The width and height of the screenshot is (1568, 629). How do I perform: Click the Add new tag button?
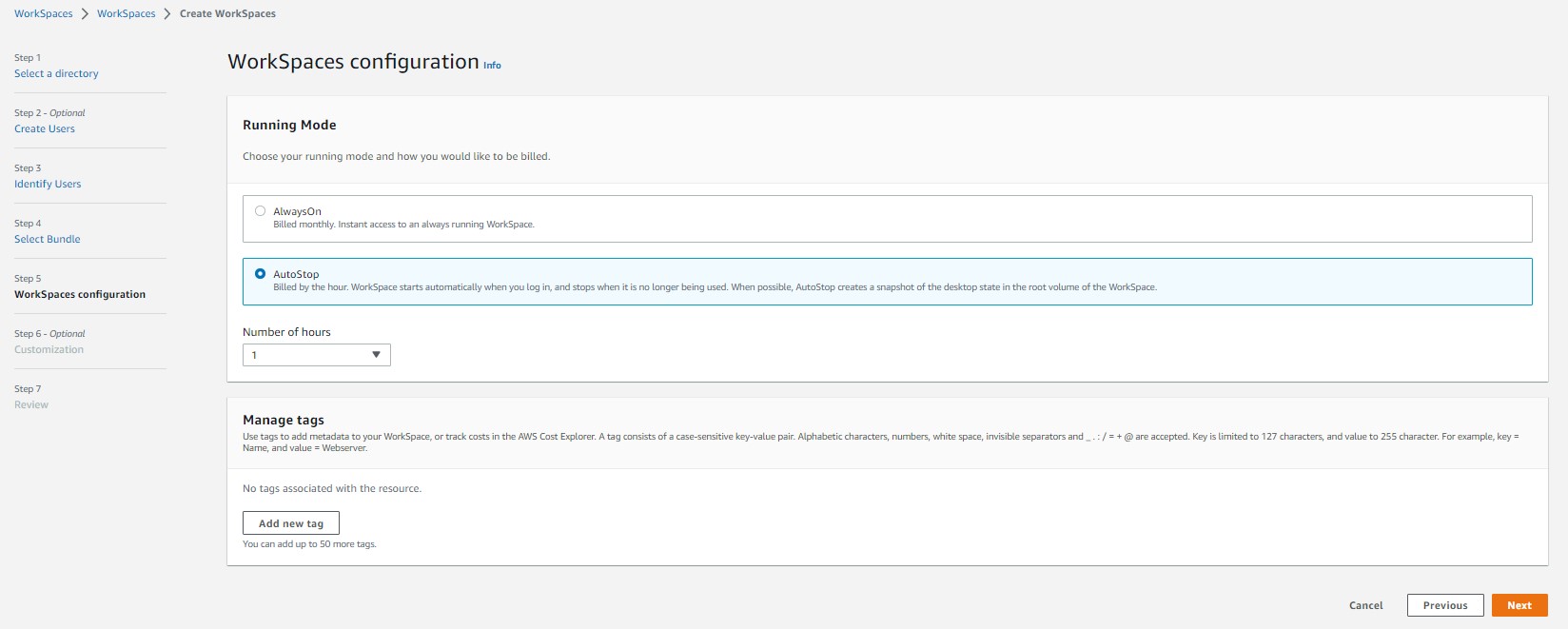[x=291, y=523]
